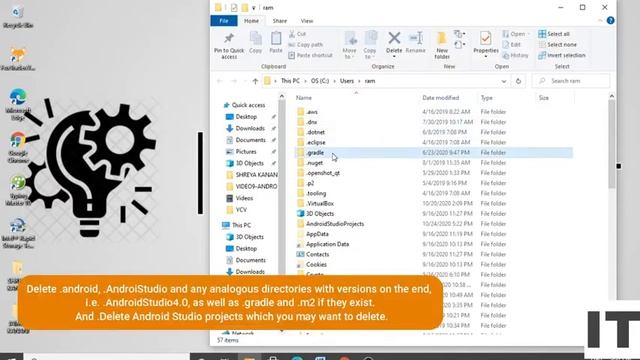Sort by the Name column header

pos(304,98)
